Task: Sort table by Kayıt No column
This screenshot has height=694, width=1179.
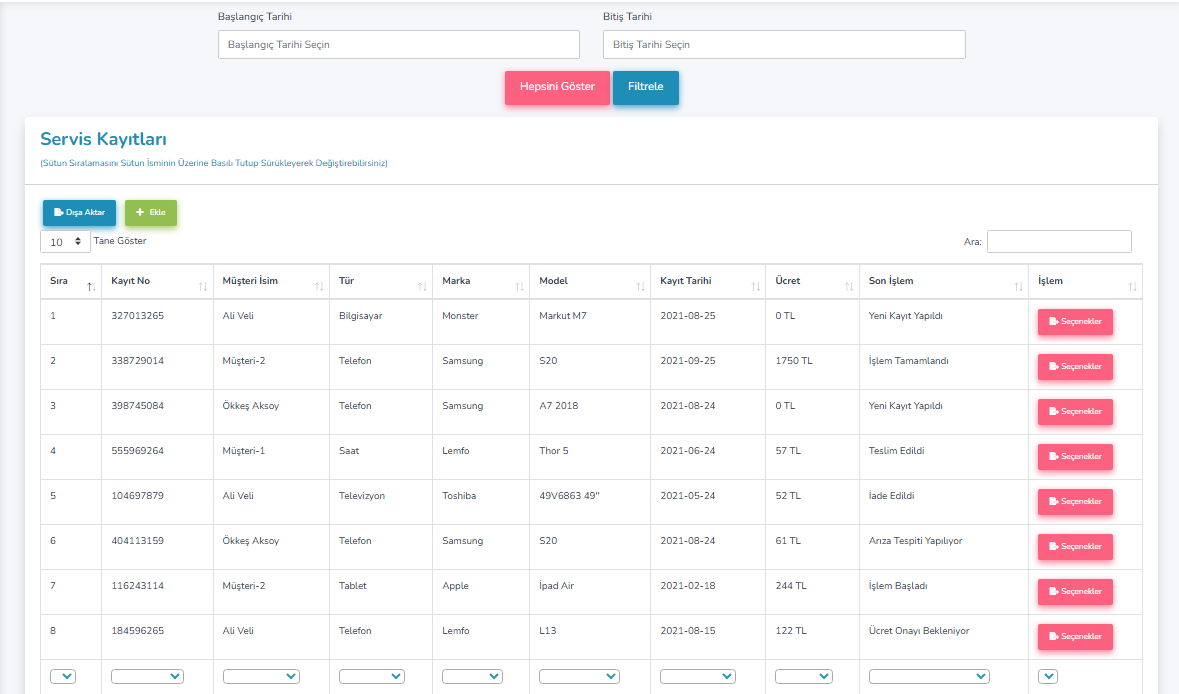Action: (202, 286)
